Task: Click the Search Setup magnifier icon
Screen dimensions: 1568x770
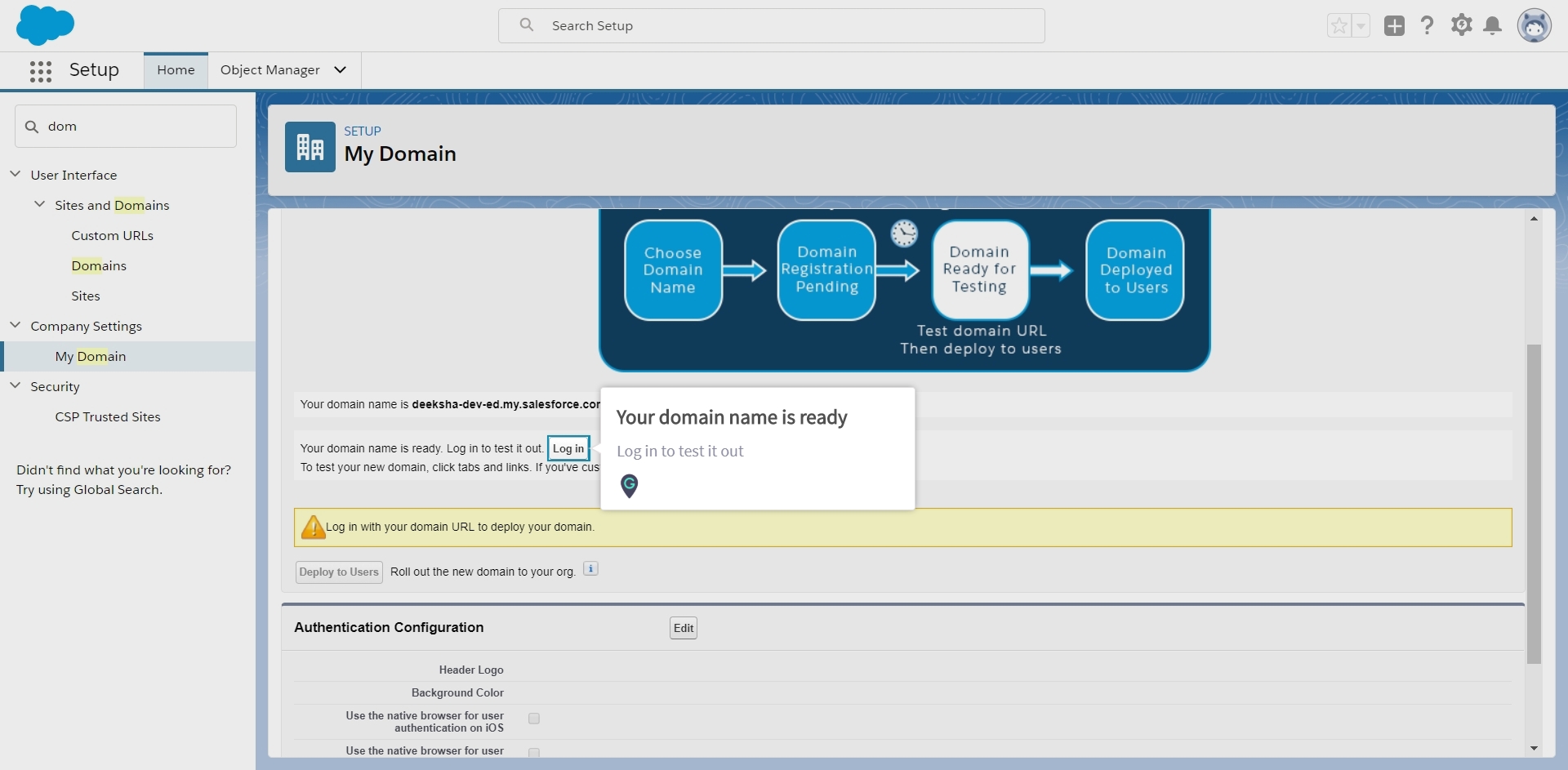Action: [x=527, y=25]
